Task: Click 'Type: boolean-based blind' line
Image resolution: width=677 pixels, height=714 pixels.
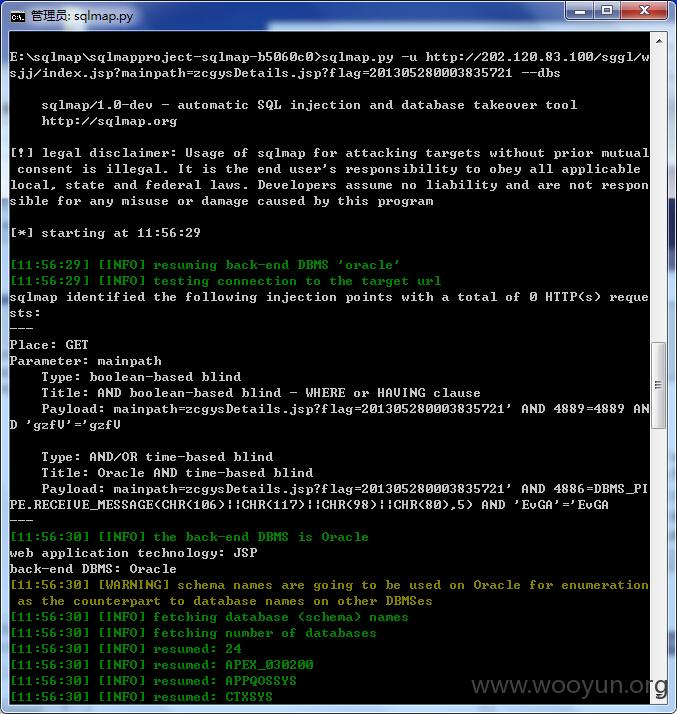Action: coord(141,377)
